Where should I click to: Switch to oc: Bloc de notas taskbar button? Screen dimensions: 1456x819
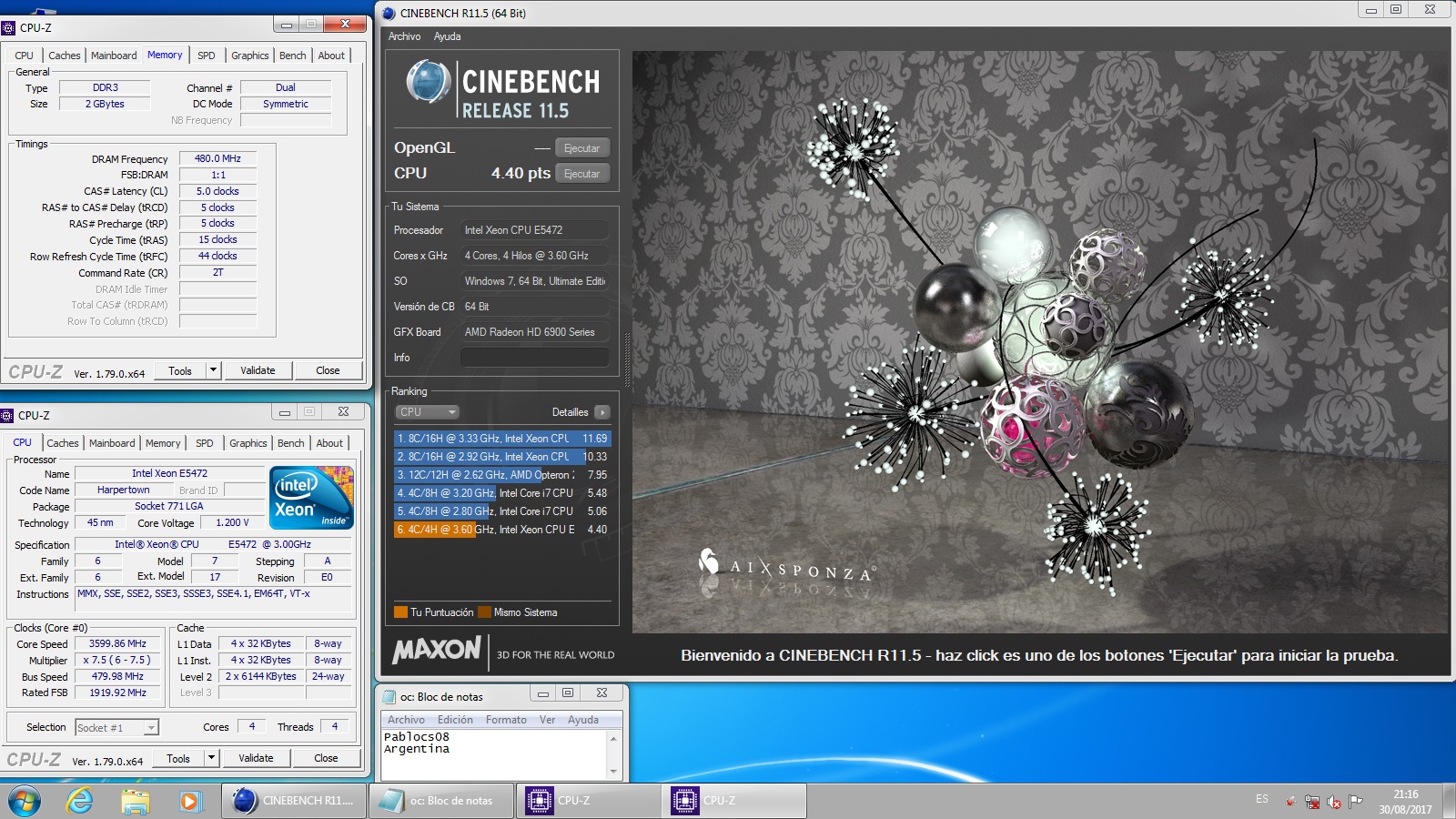click(x=441, y=801)
